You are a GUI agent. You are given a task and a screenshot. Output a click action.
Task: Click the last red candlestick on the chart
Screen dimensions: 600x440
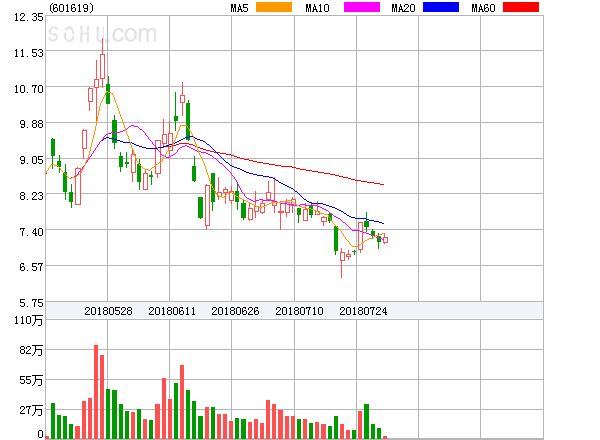coord(385,240)
